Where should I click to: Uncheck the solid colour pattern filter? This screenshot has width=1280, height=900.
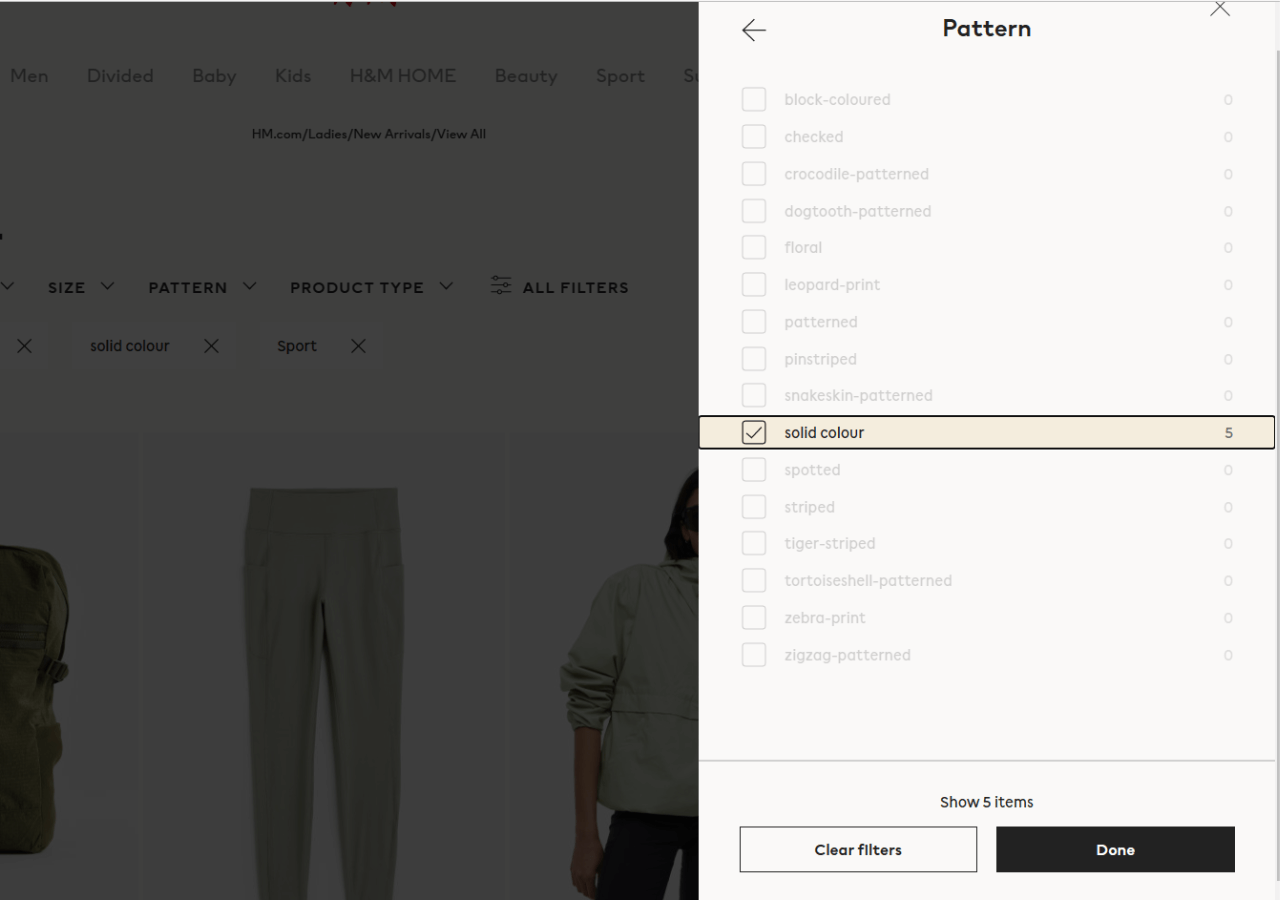754,432
